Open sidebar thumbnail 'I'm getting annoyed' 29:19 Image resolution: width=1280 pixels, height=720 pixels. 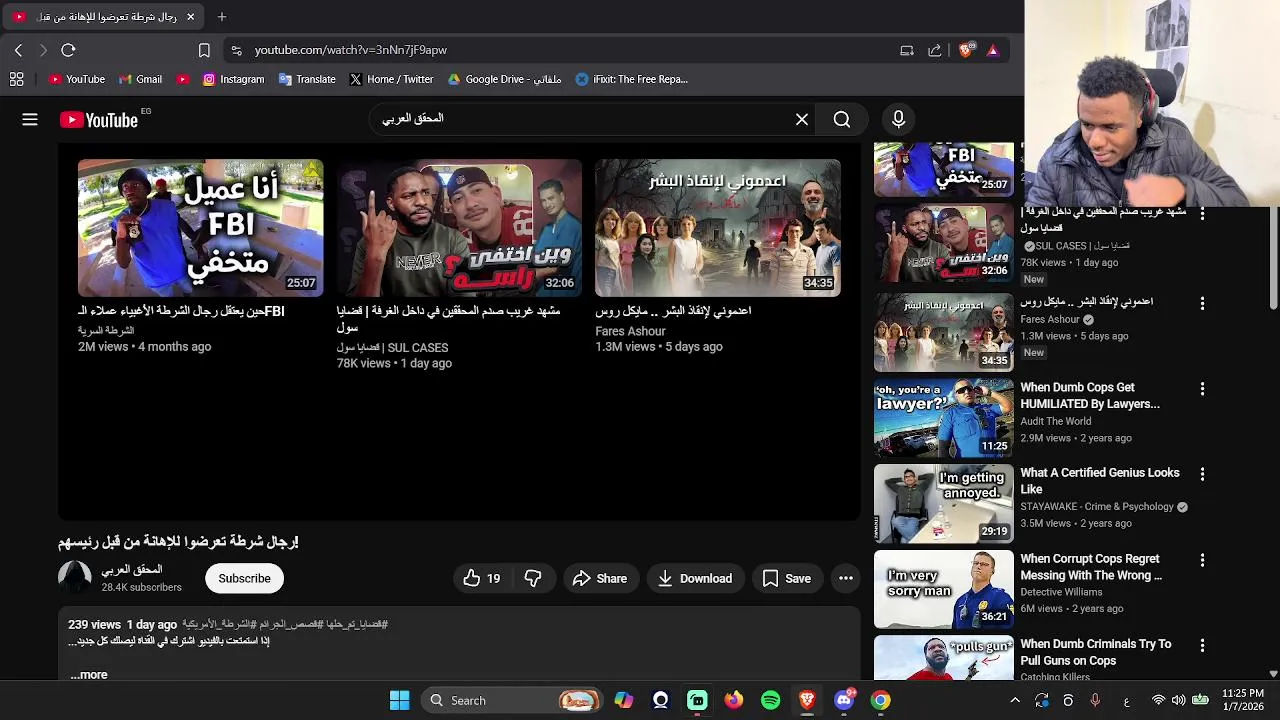(943, 503)
